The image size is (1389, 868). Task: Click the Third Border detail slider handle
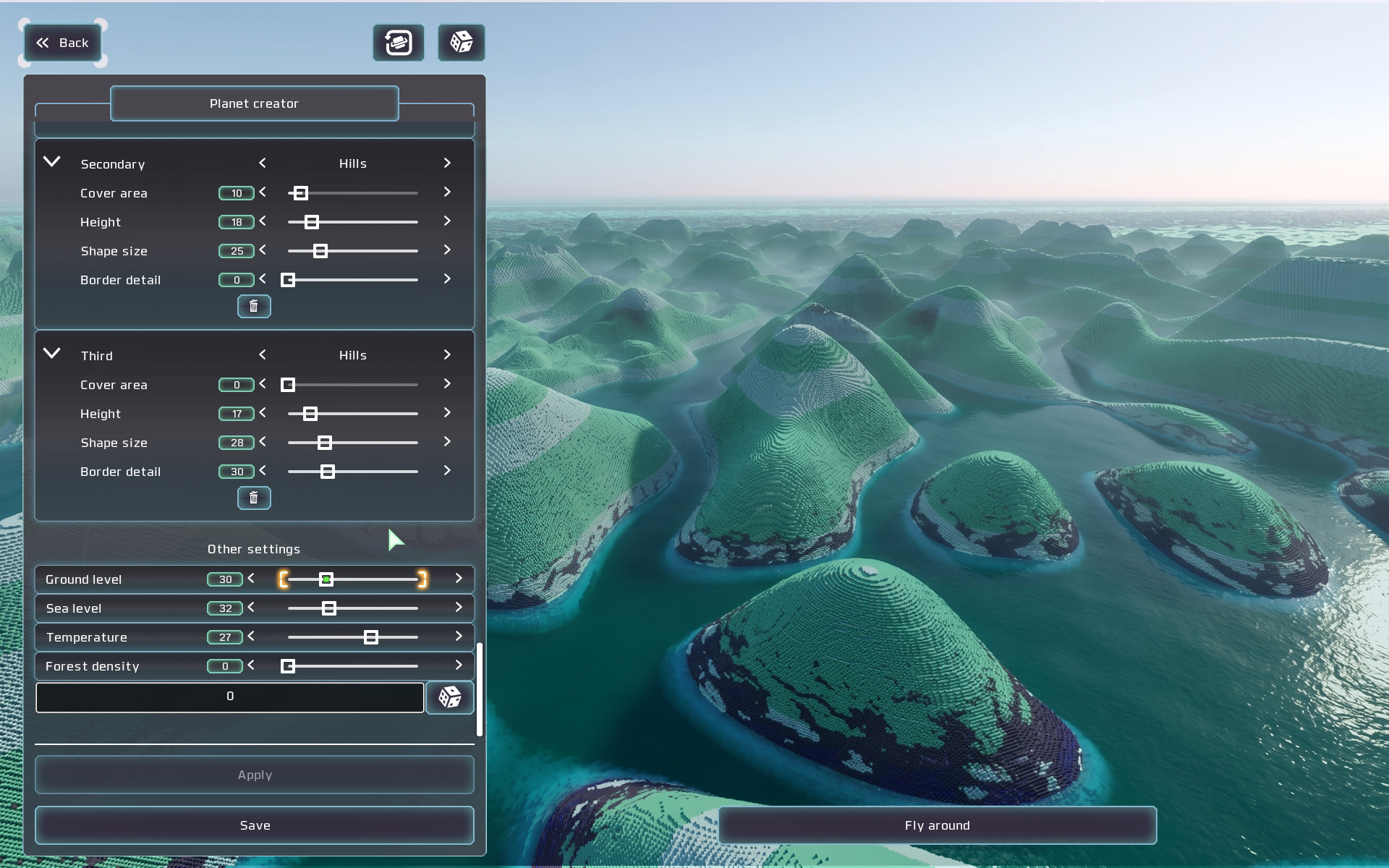pyautogui.click(x=328, y=472)
